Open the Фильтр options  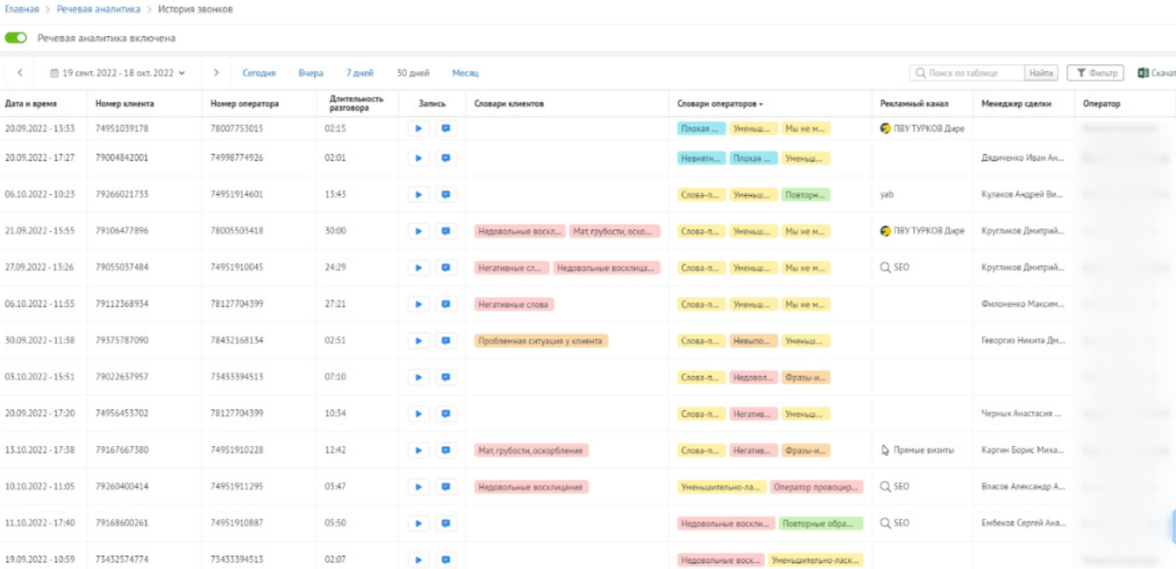(1095, 73)
